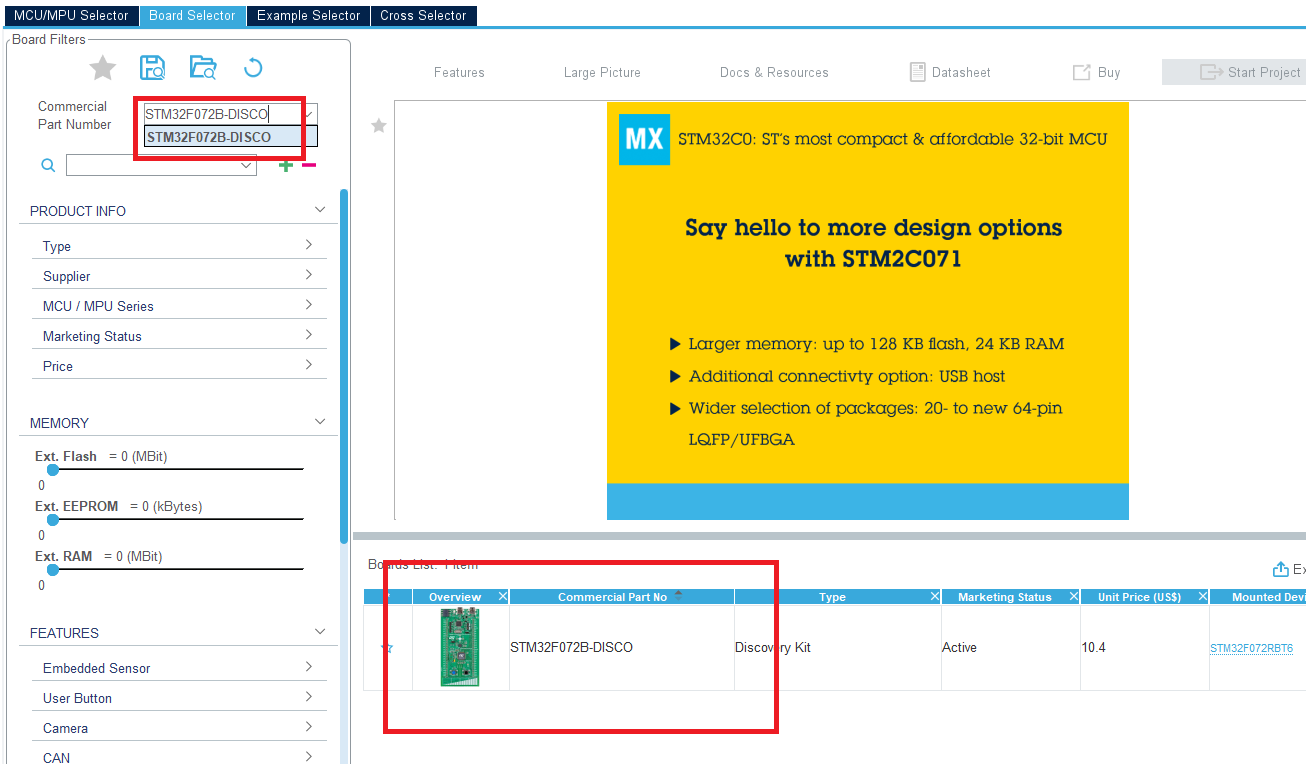Save the current board filters

tap(152, 67)
